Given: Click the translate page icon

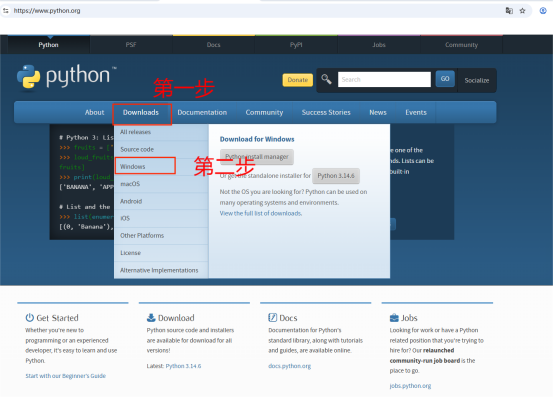Looking at the screenshot, I should point(509,11).
